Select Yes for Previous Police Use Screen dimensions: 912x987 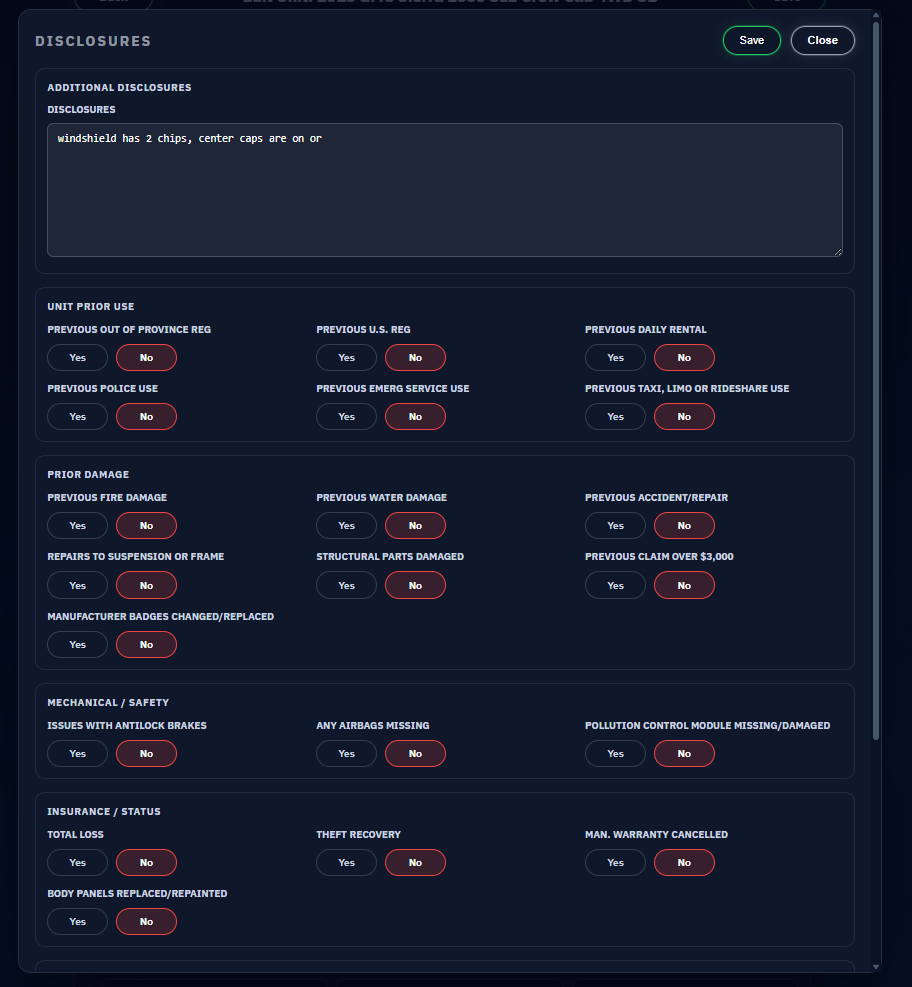click(77, 416)
